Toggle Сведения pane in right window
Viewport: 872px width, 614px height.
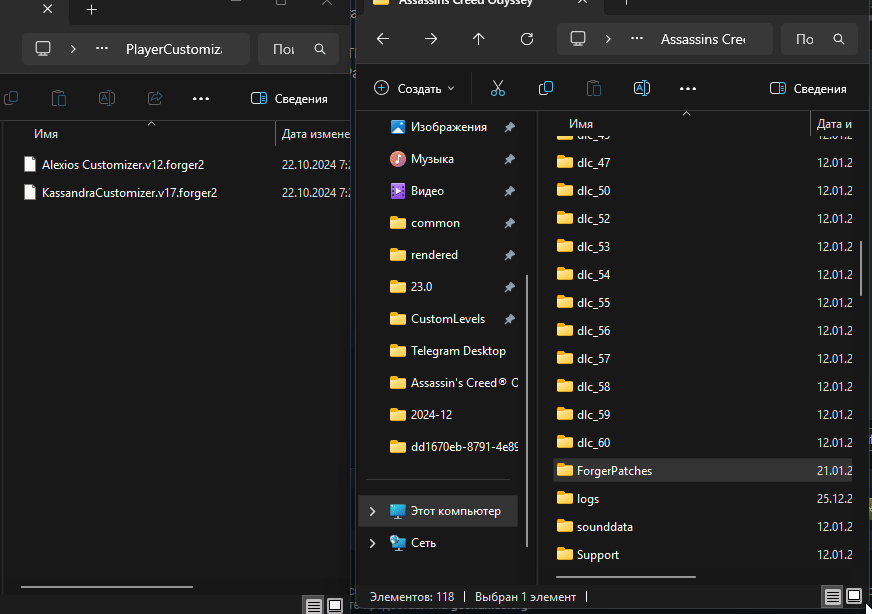click(x=808, y=88)
